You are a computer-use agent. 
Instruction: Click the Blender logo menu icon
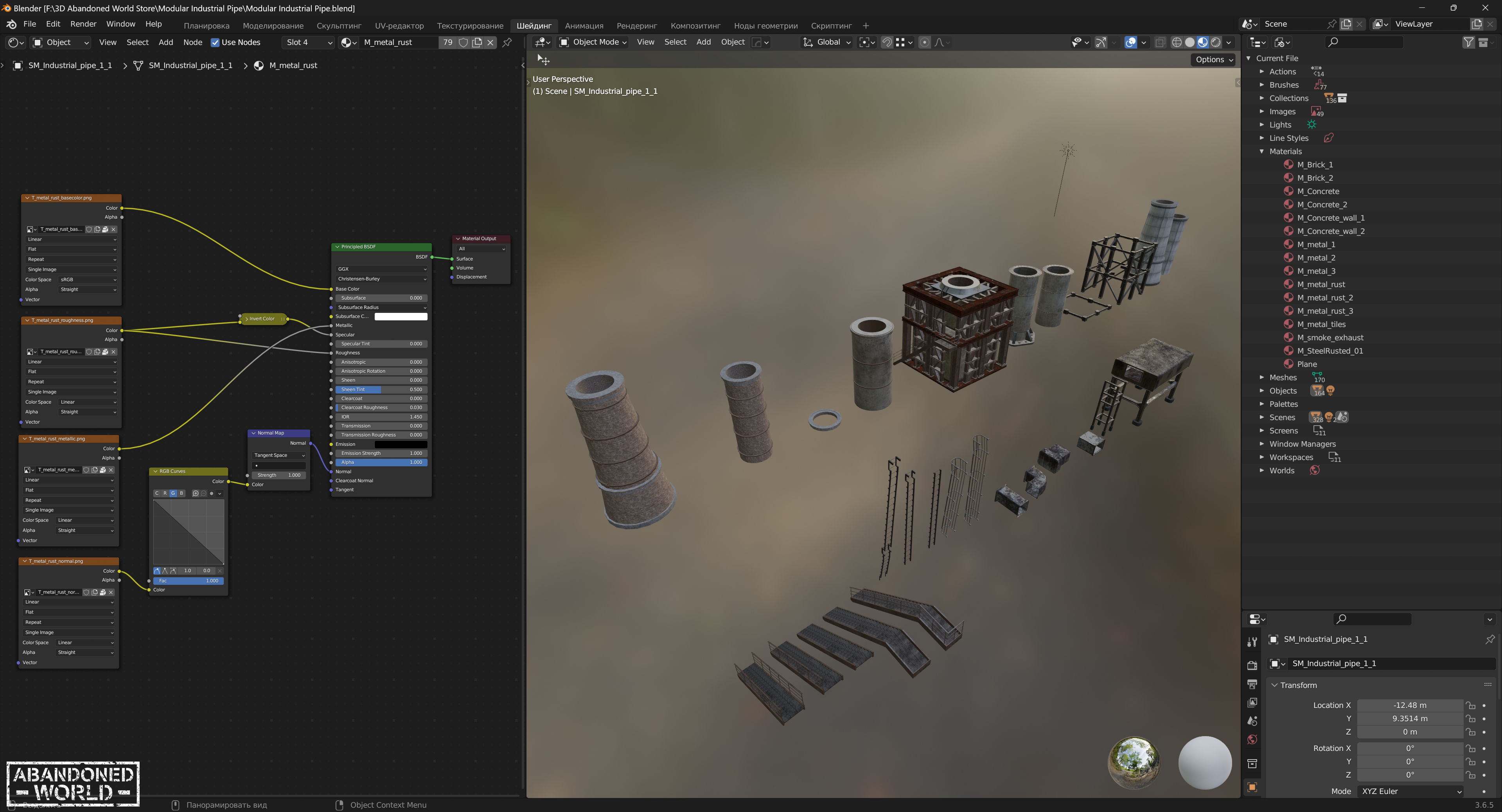(x=11, y=25)
